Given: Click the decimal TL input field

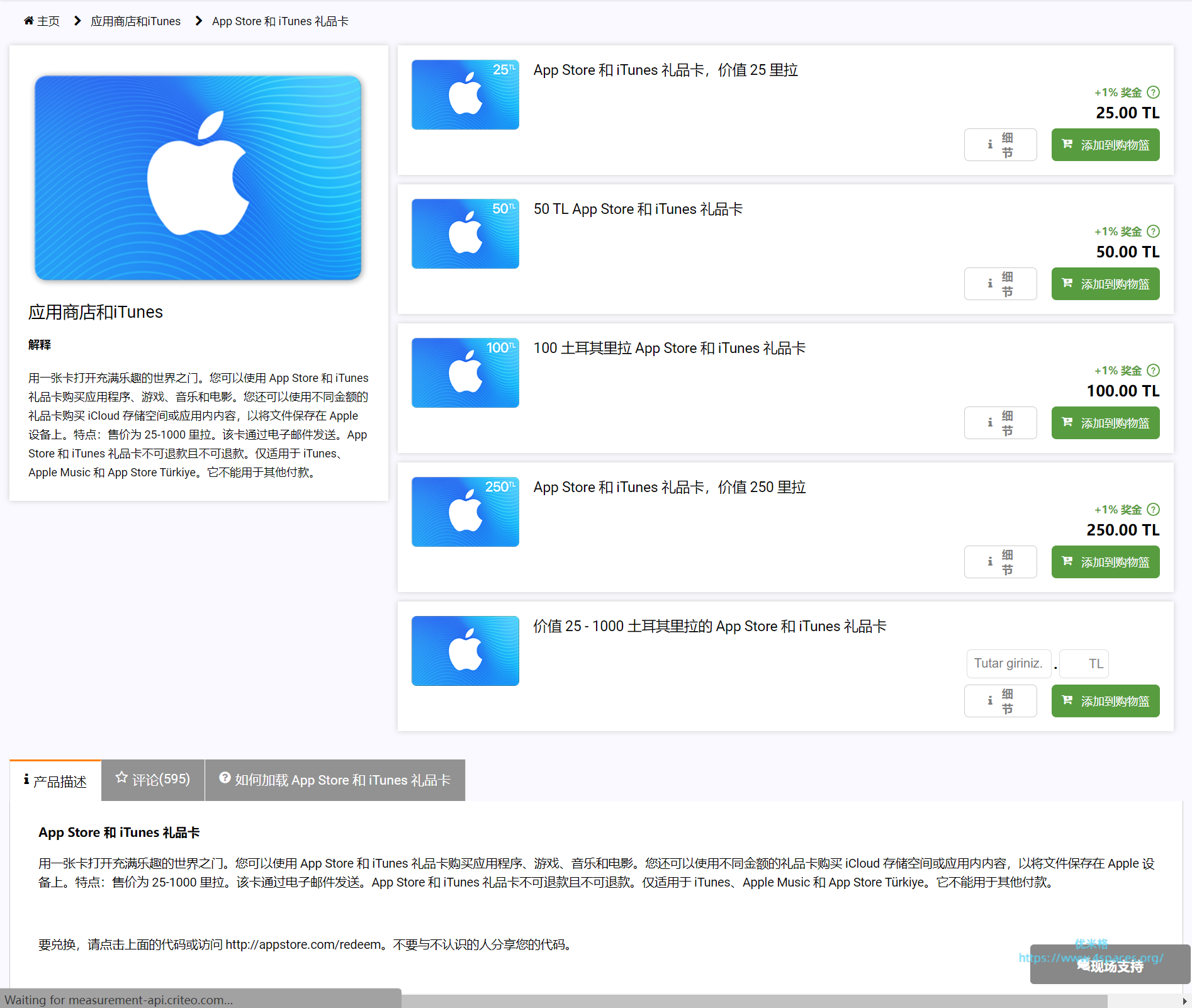Looking at the screenshot, I should (x=1084, y=664).
